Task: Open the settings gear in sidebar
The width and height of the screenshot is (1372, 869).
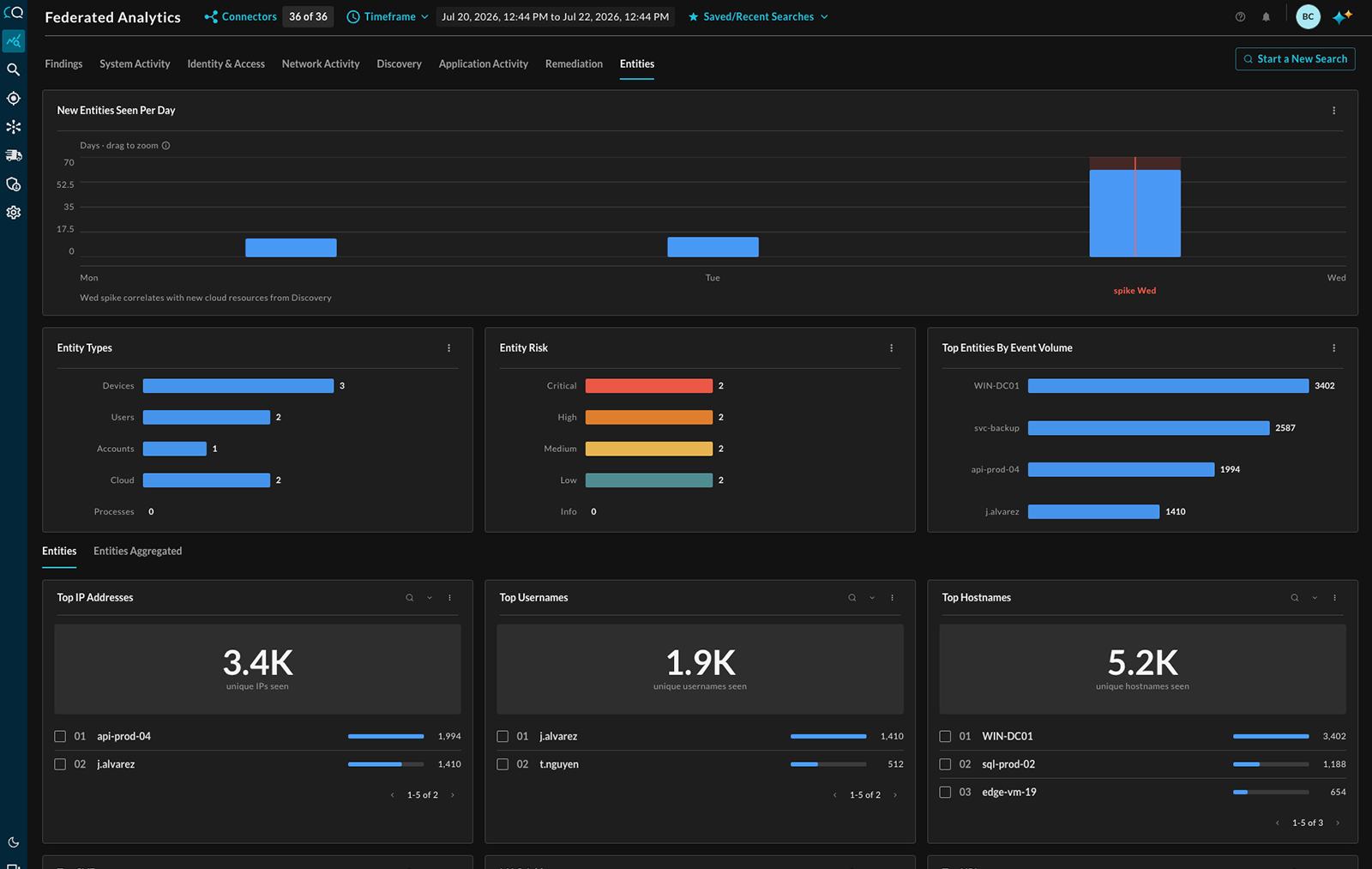Action: click(14, 212)
